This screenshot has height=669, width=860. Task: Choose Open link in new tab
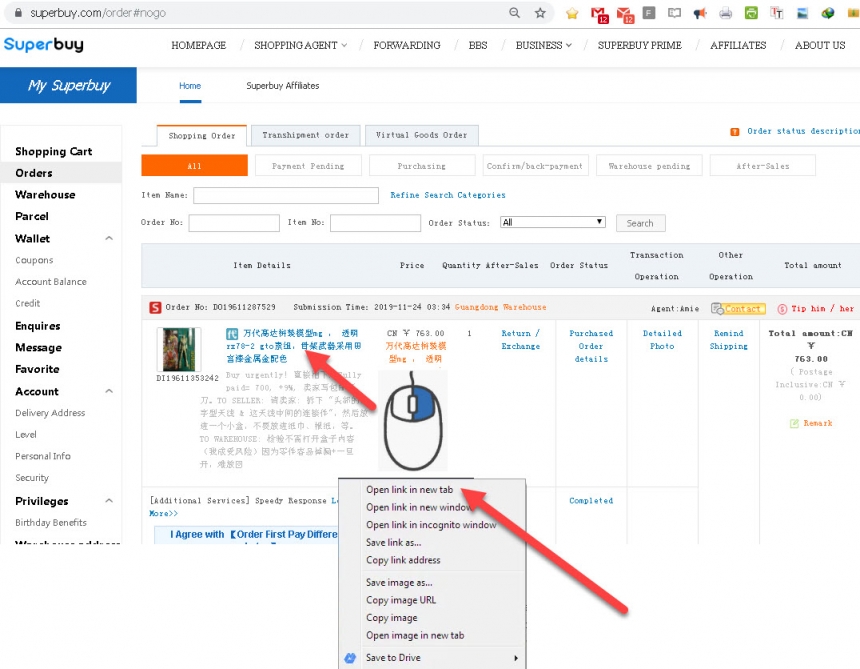click(409, 490)
